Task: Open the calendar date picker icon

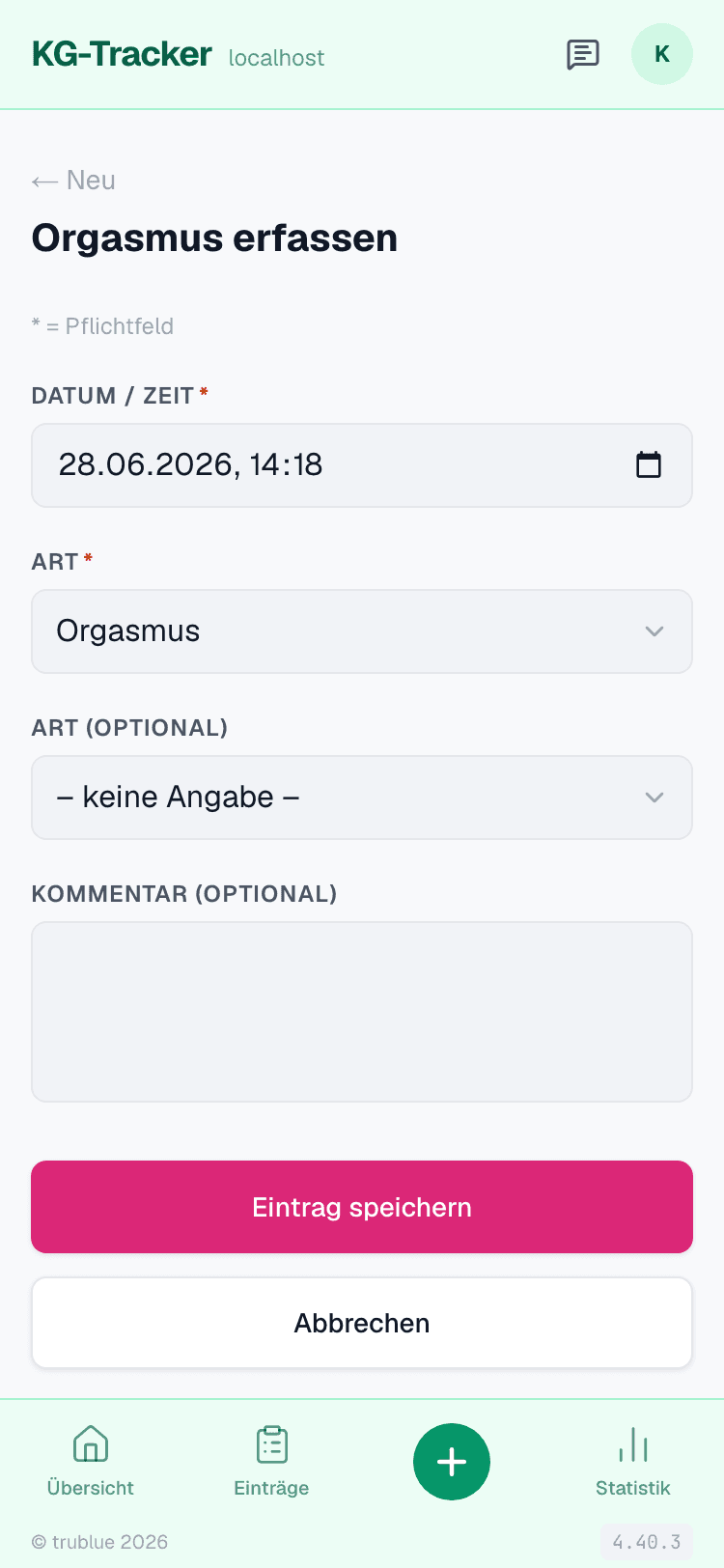Action: [649, 465]
